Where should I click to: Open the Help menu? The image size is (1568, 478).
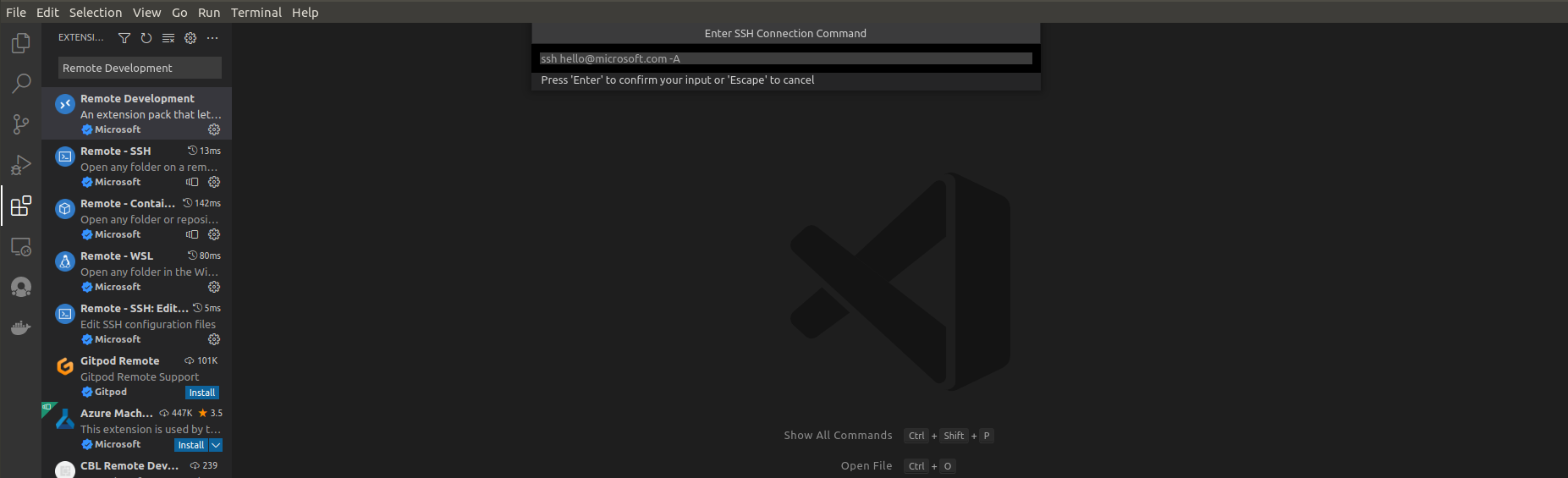pos(305,12)
